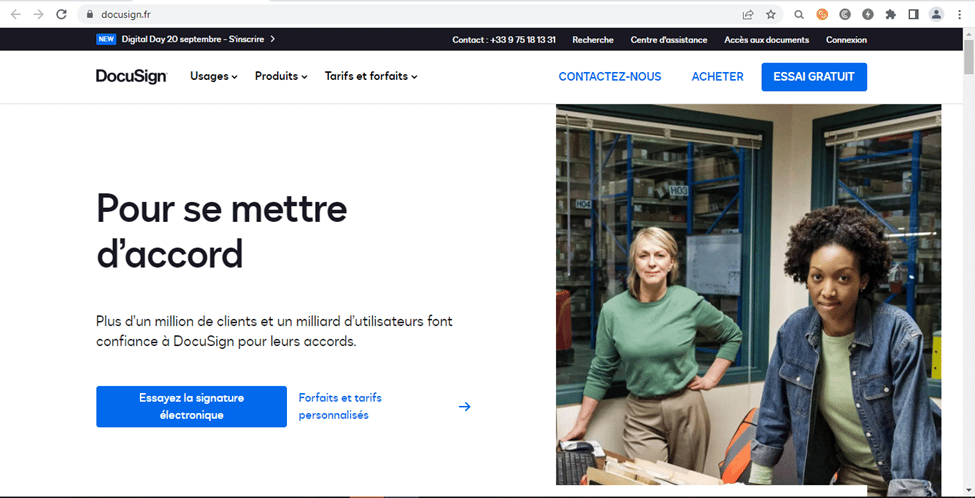
Task: Click the ESSAI GRATUIT button
Action: (814, 77)
